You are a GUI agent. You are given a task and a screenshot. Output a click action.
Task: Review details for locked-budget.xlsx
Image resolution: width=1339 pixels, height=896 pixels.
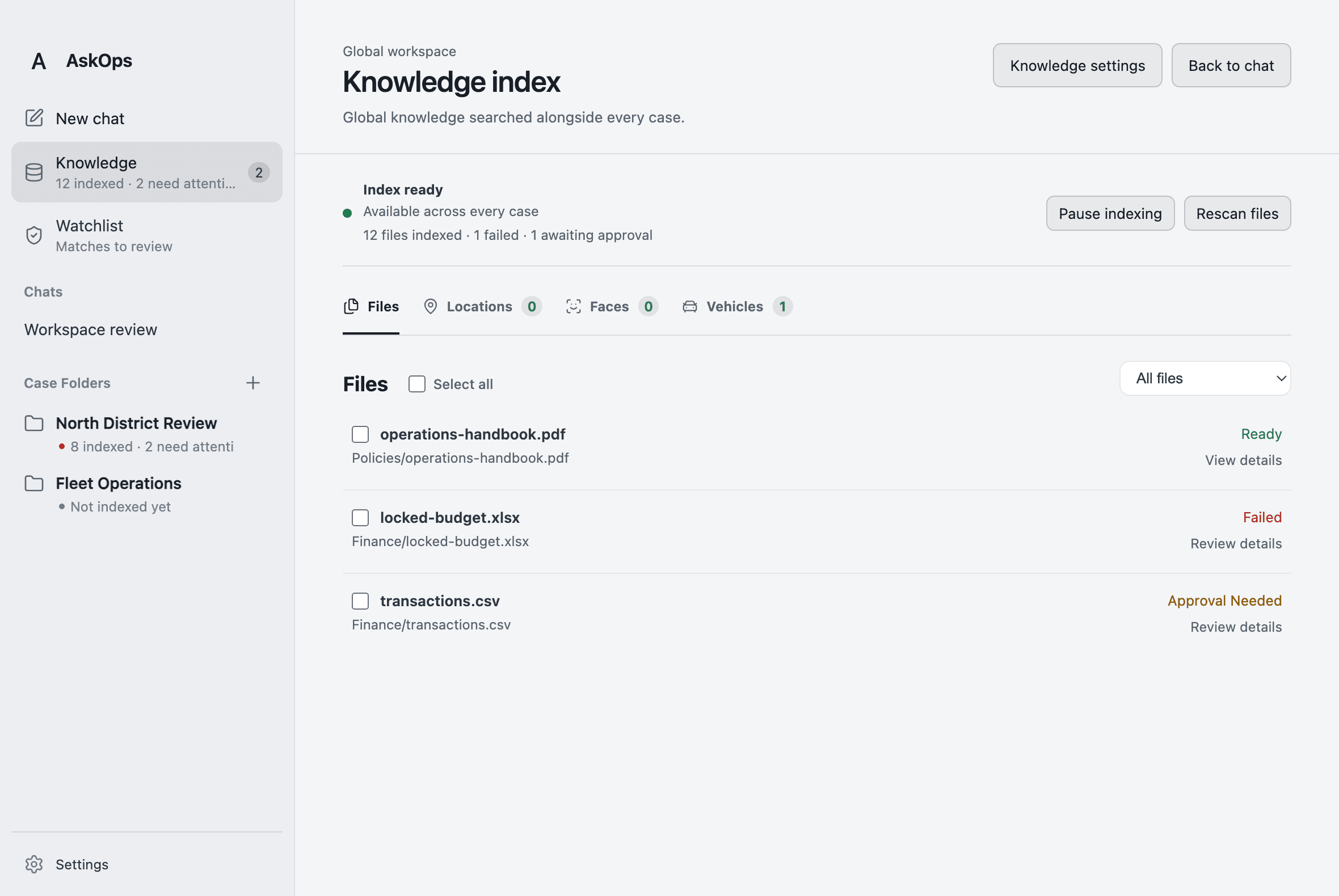click(1236, 543)
